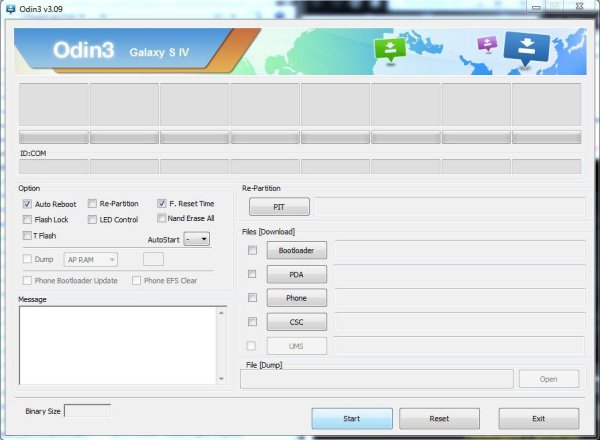Click the Message box scroll down arrow
Image resolution: width=600 pixels, height=440 pixels.
tap(222, 379)
